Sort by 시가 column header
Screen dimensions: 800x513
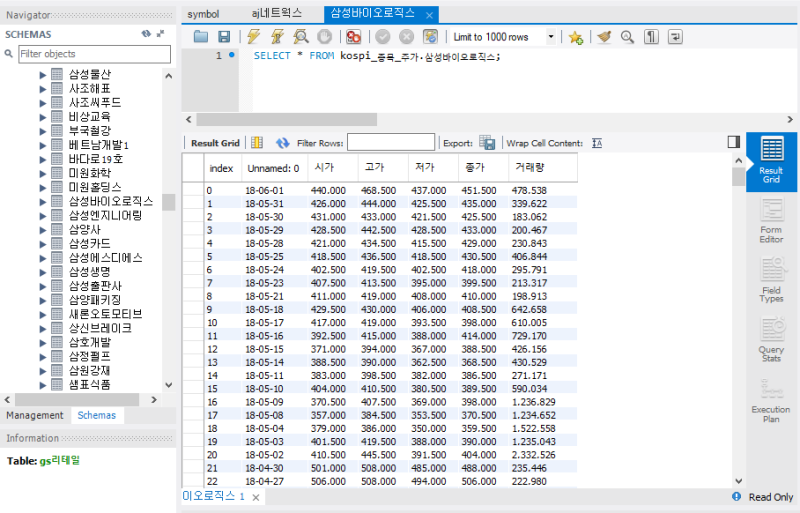pos(332,167)
